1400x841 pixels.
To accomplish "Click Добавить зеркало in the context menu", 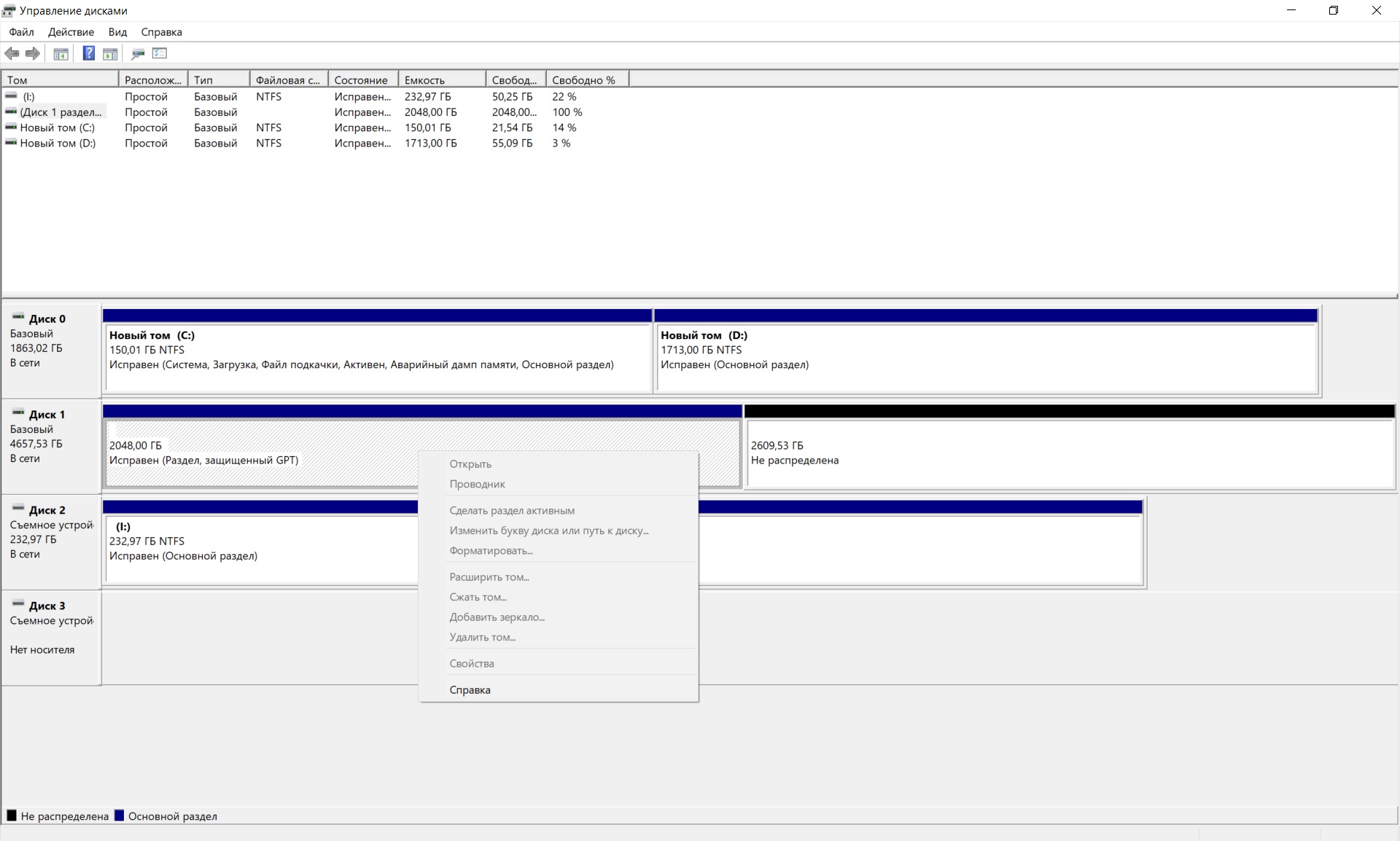I will 559,617.
